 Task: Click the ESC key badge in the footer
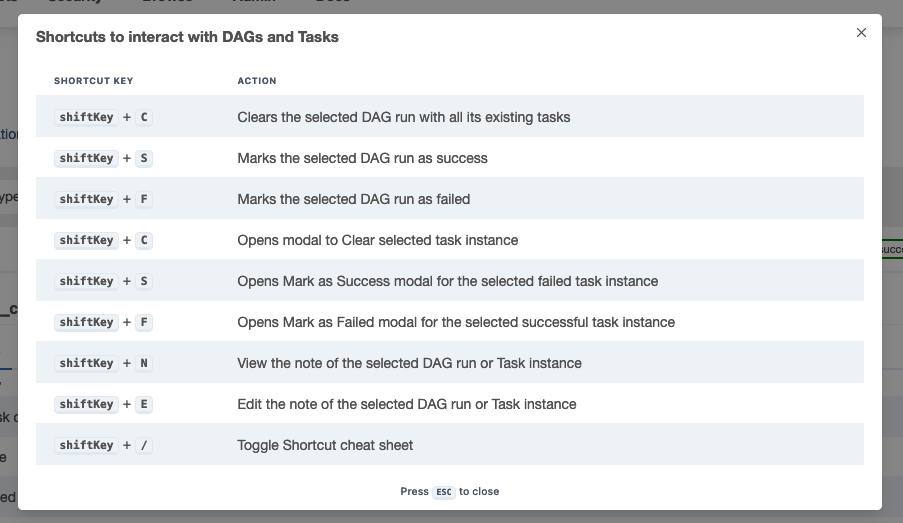[443, 492]
